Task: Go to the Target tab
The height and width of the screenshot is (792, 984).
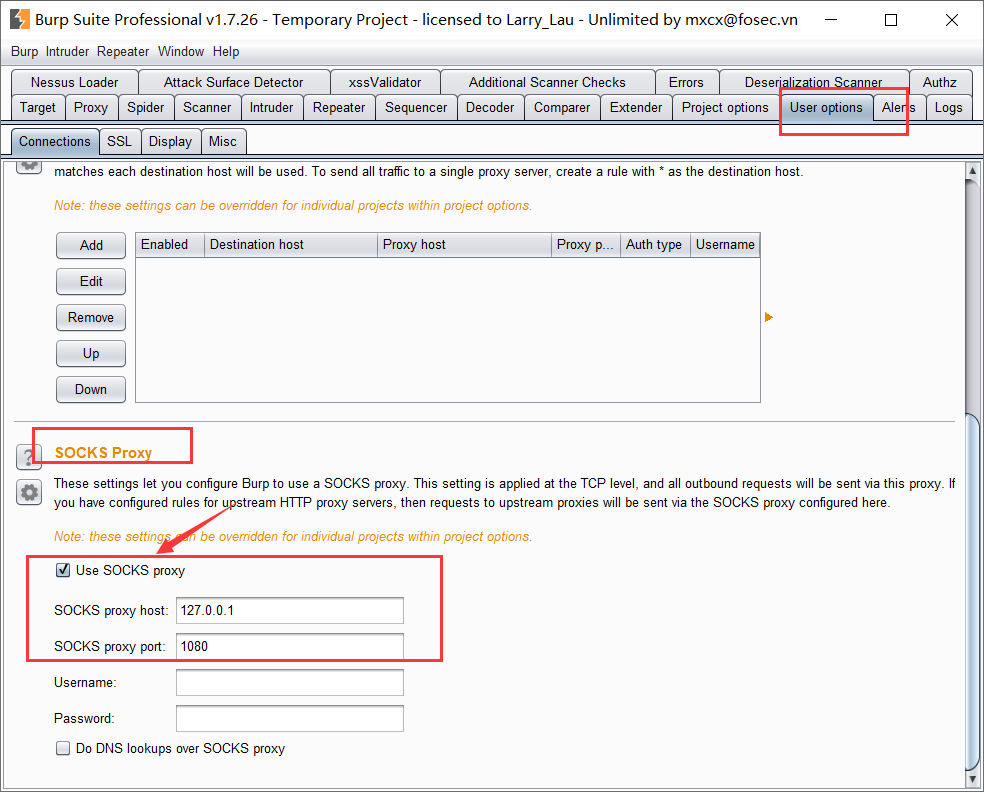Action: [x=38, y=107]
